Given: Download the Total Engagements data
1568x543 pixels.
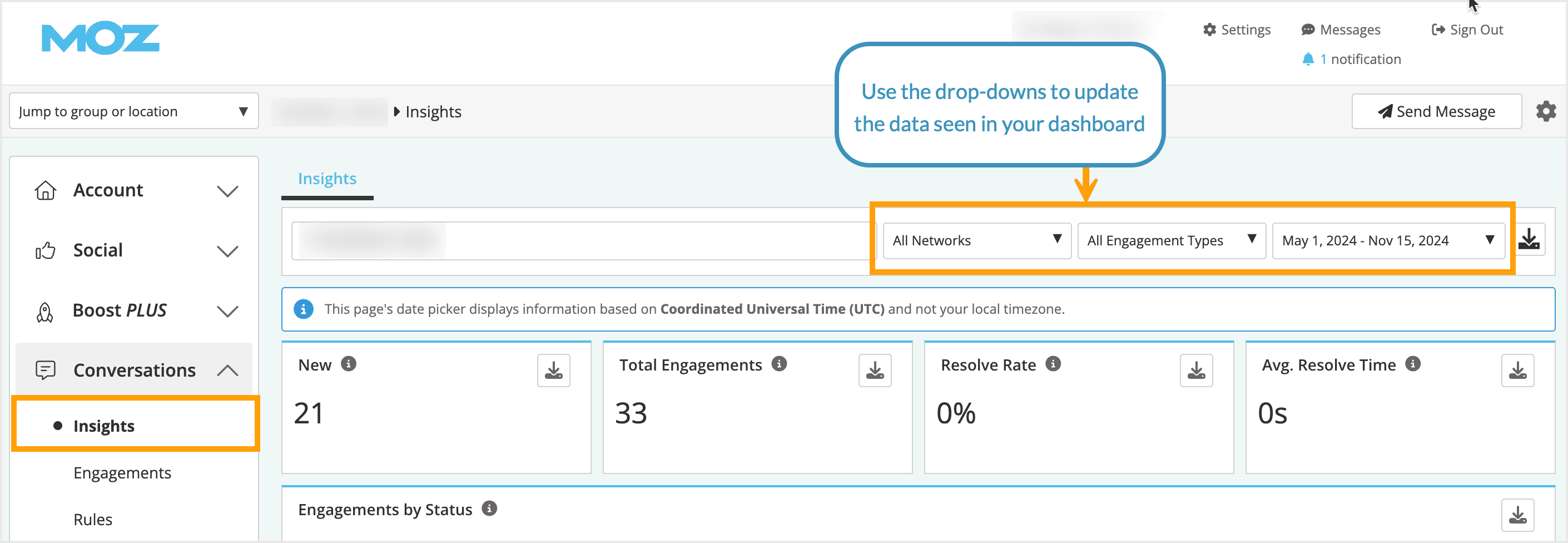Looking at the screenshot, I should [x=875, y=369].
